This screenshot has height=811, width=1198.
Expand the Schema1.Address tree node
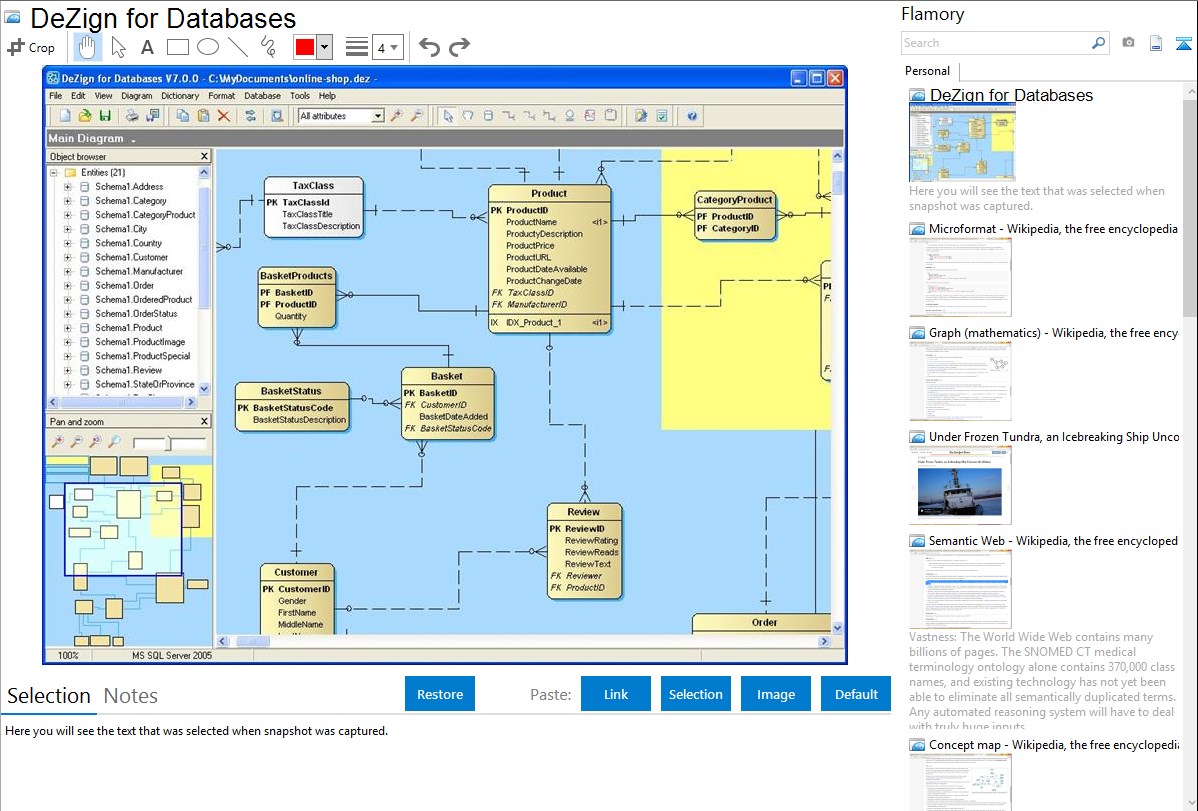click(67, 187)
